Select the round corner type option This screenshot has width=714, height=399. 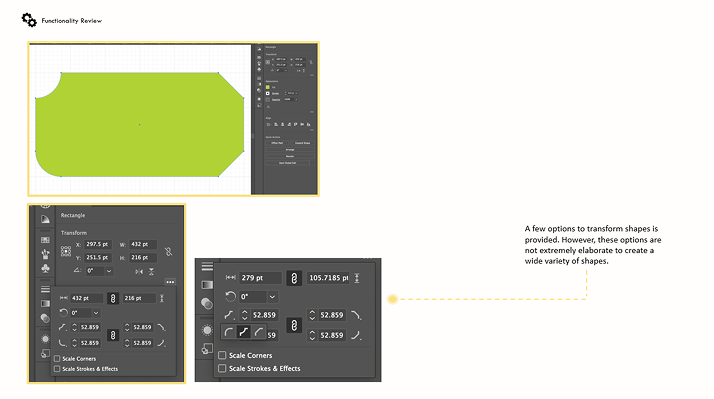click(x=229, y=332)
